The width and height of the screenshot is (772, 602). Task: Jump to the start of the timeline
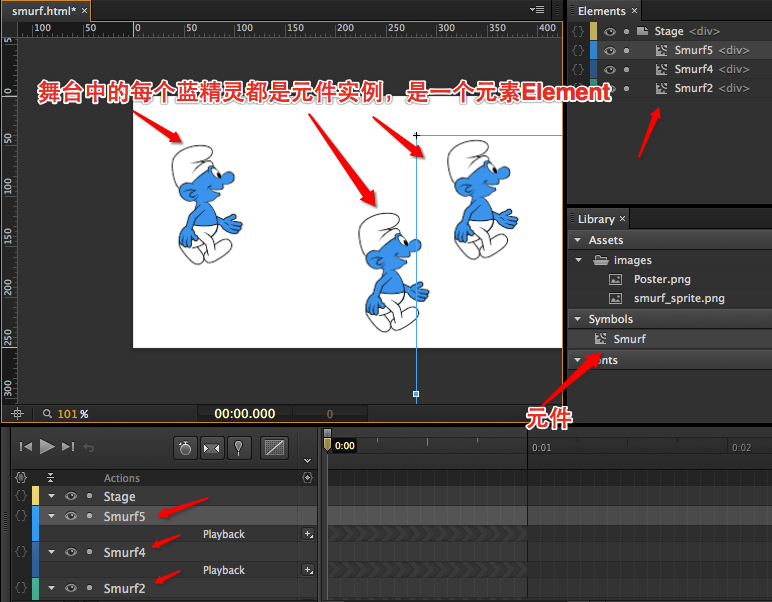26,447
